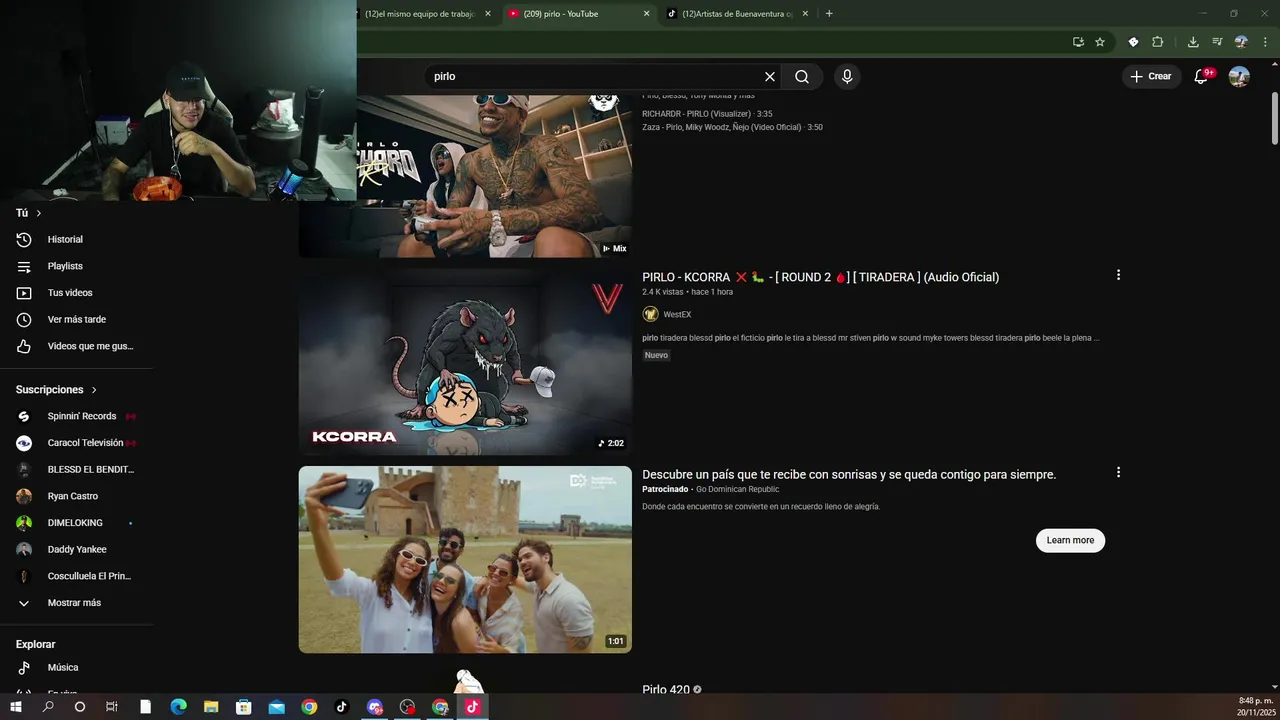Open the Pirlo Mix playlist thumbnail
1280x720 pixels.
(x=494, y=176)
